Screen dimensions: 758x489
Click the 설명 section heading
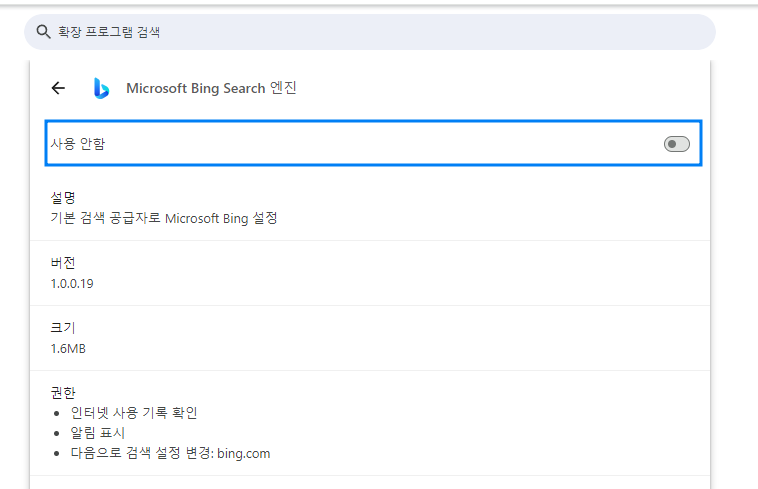(x=63, y=198)
